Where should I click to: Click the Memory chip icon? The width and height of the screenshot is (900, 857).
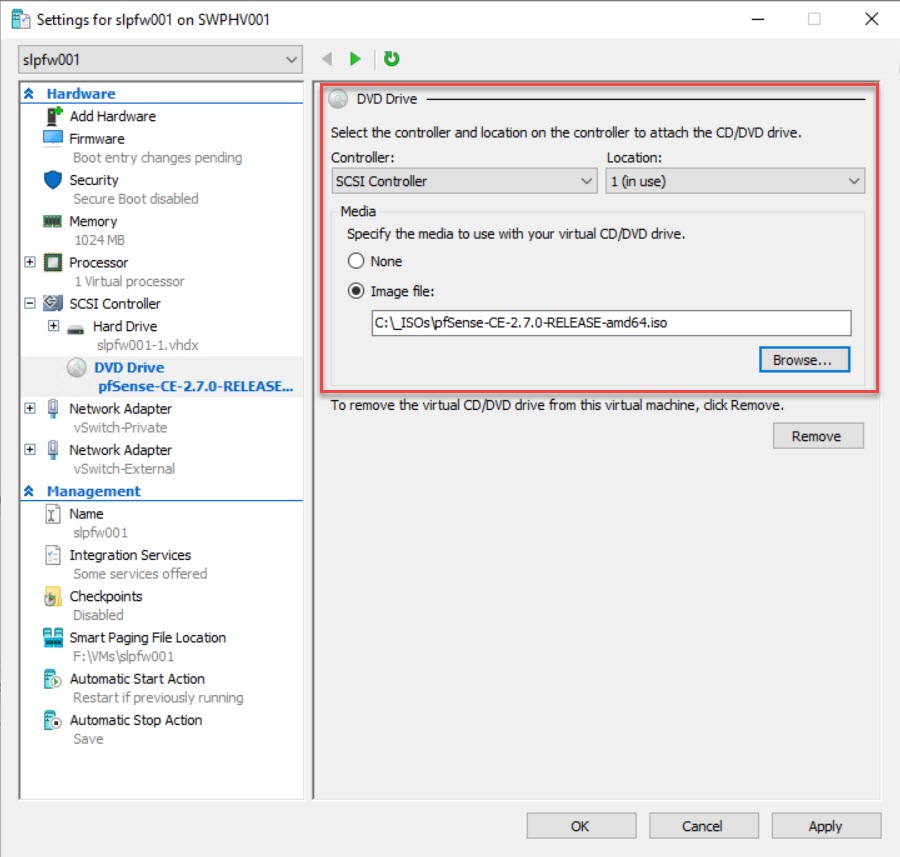[x=53, y=222]
